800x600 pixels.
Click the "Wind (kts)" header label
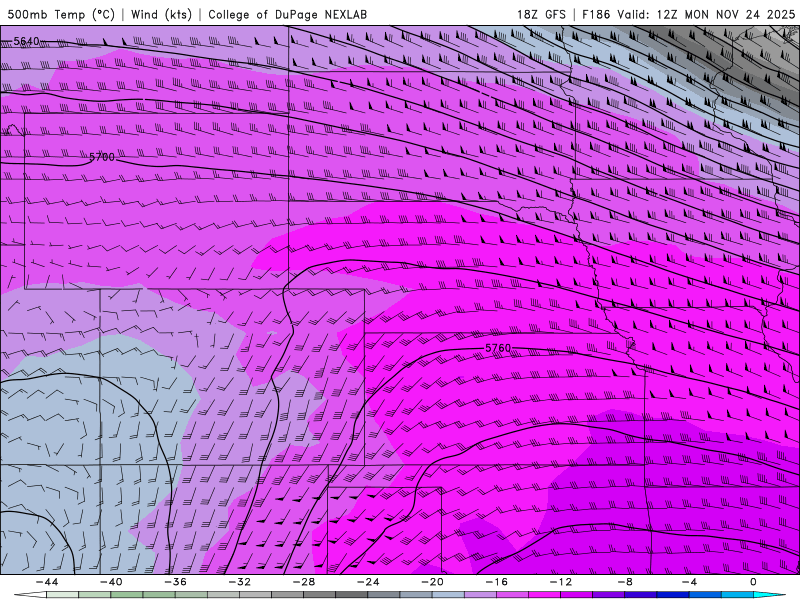161,14
